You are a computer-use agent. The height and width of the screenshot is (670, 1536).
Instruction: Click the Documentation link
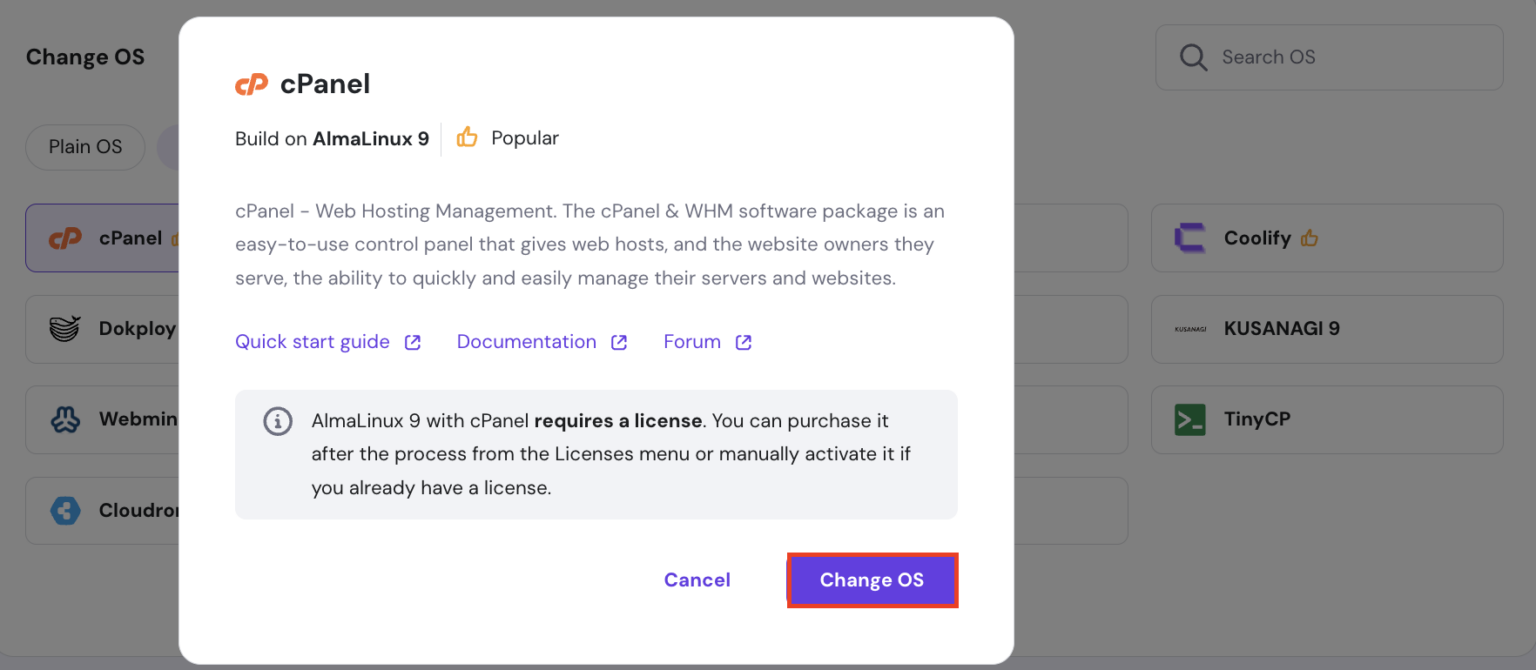pyautogui.click(x=526, y=341)
